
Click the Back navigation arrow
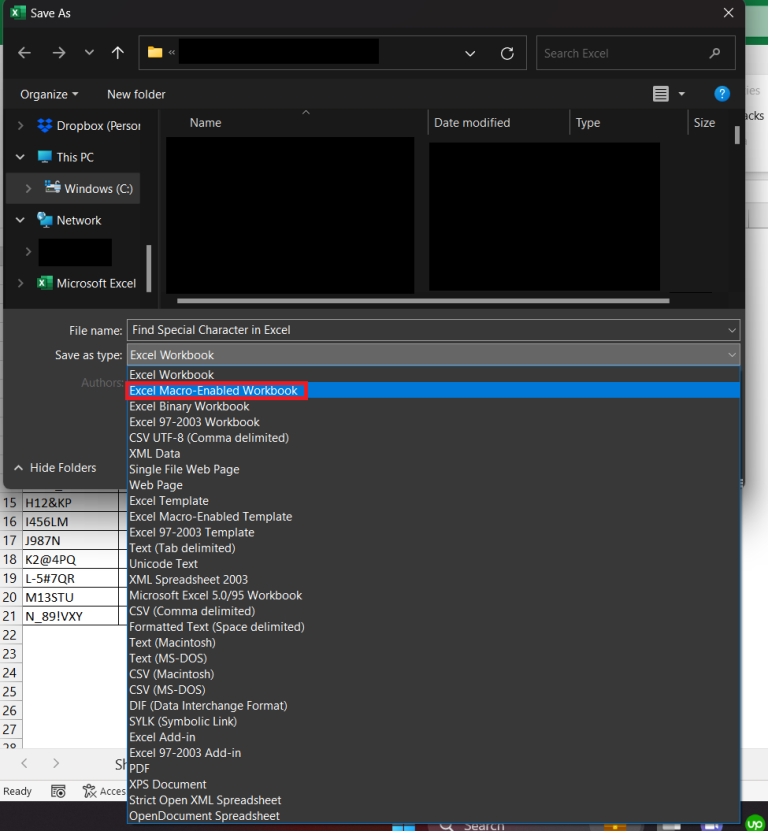point(25,53)
